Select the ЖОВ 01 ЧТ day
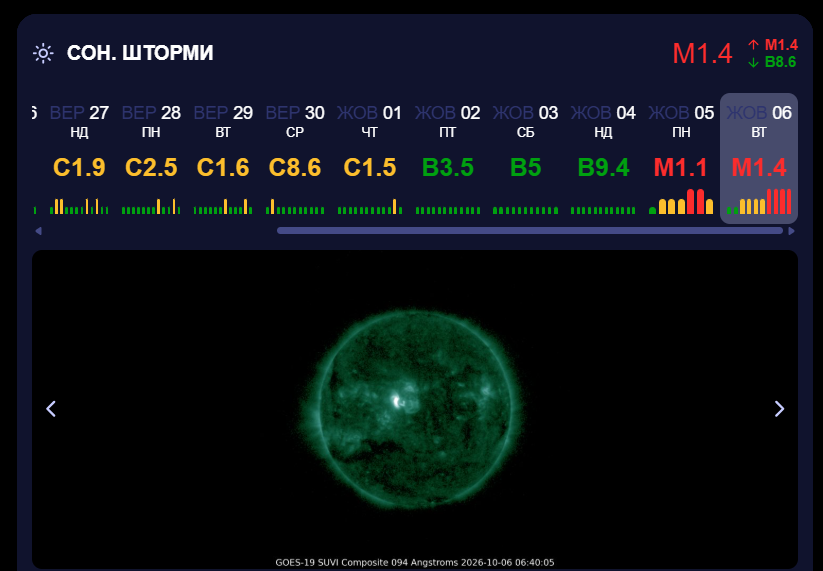The width and height of the screenshot is (823, 571). tap(370, 158)
